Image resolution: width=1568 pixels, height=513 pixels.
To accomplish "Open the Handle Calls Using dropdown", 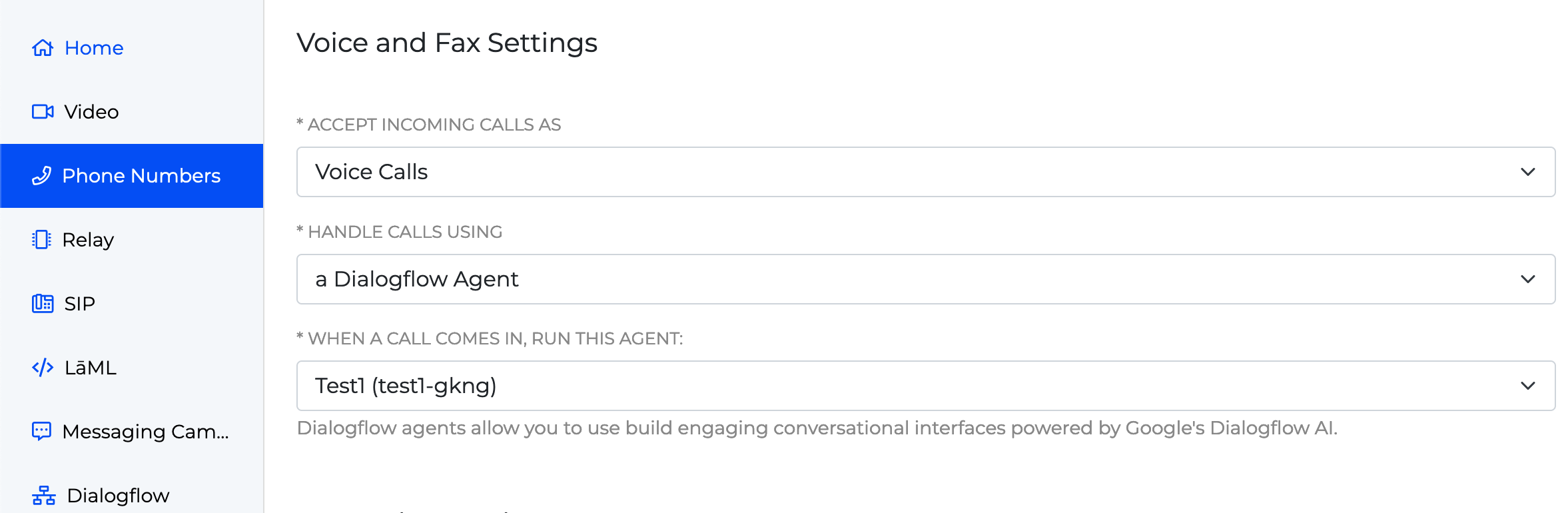I will click(x=925, y=278).
